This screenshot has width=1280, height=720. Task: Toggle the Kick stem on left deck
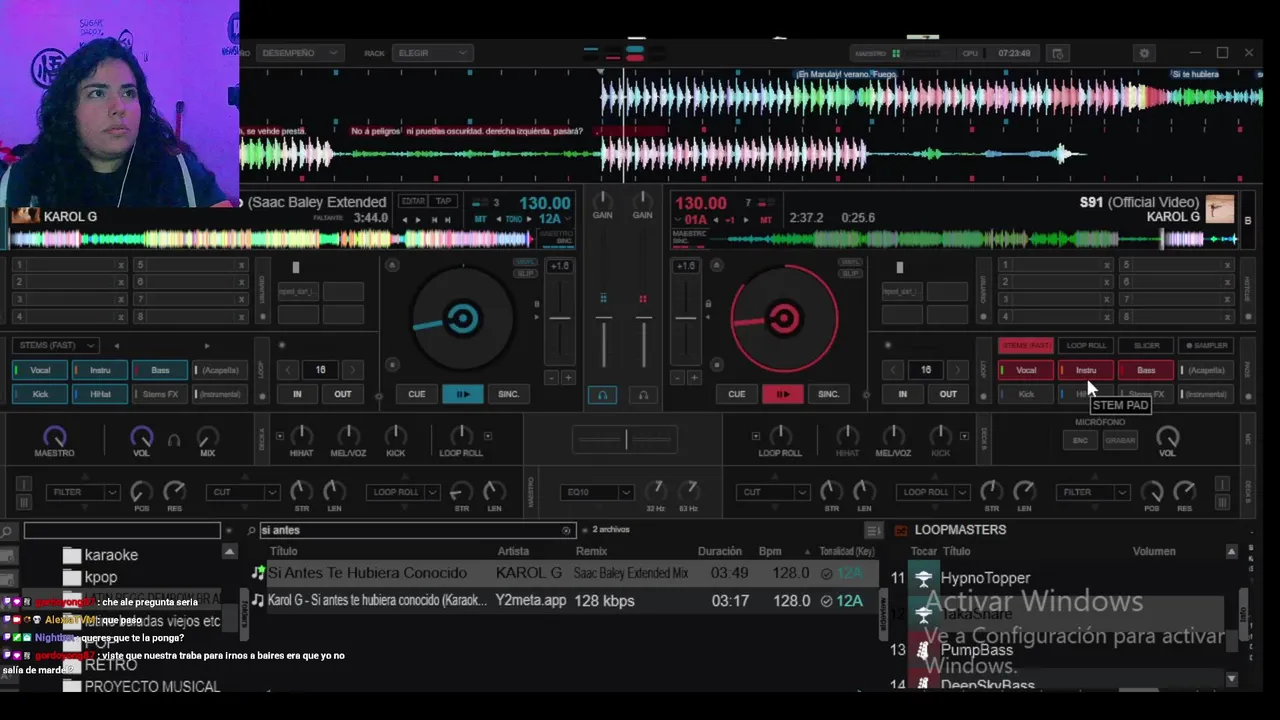(40, 394)
